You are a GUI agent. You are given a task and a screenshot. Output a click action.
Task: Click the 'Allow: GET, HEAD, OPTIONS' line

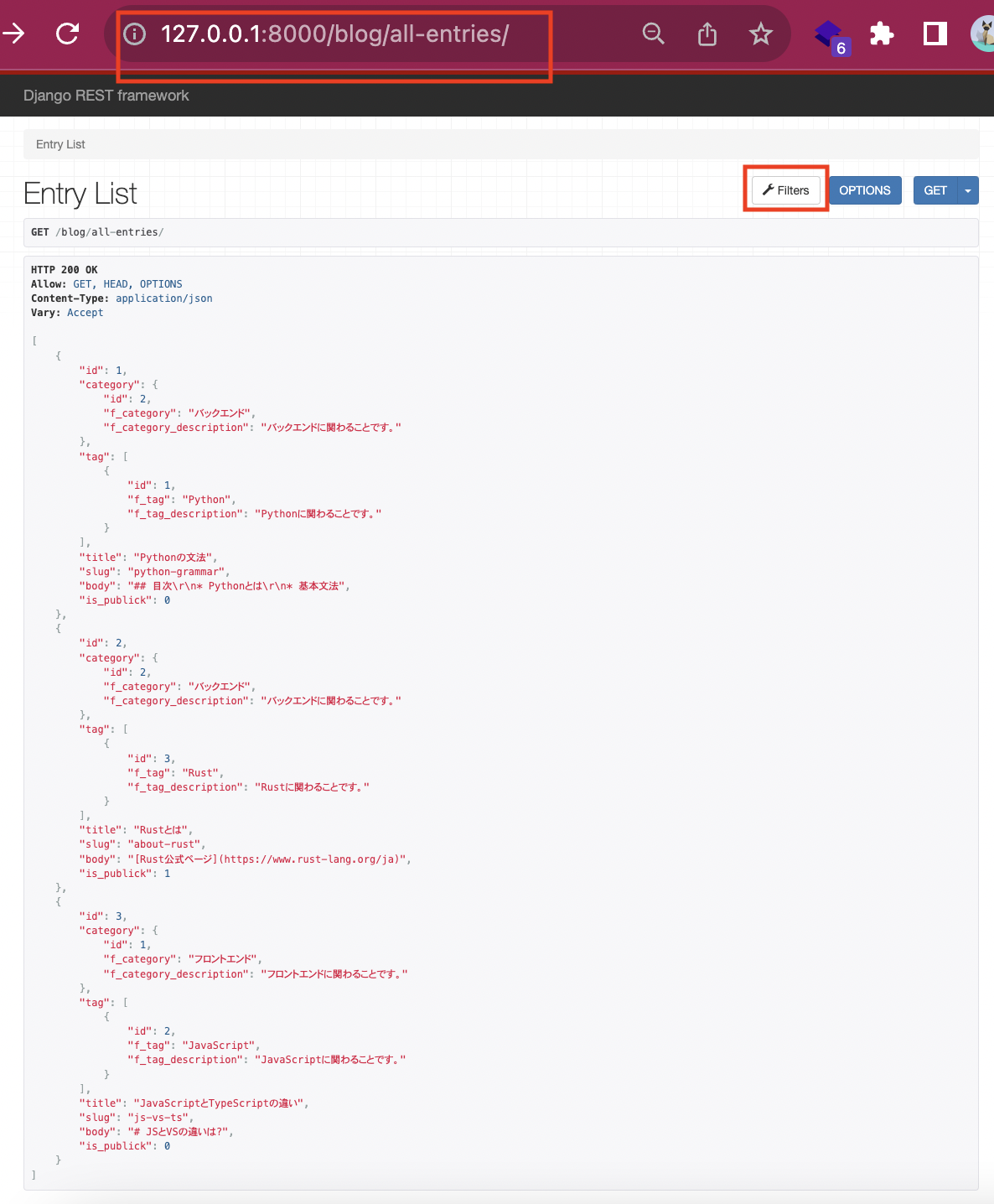106,284
